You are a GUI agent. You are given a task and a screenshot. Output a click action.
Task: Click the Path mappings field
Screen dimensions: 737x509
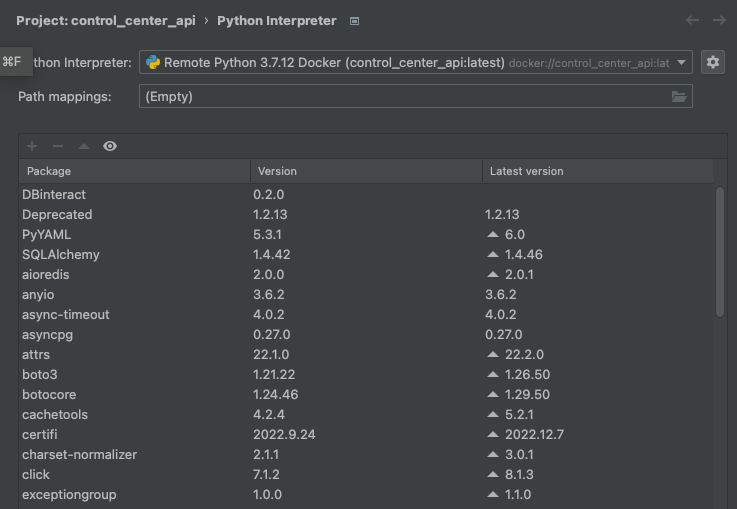(x=416, y=96)
